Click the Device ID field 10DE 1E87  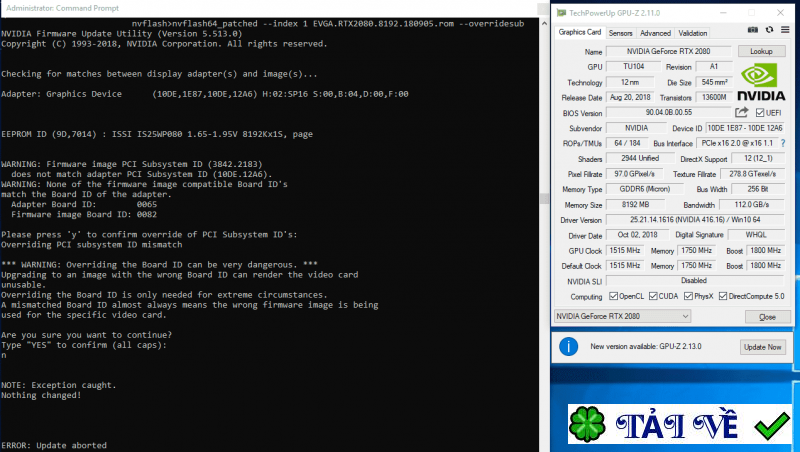(x=744, y=128)
